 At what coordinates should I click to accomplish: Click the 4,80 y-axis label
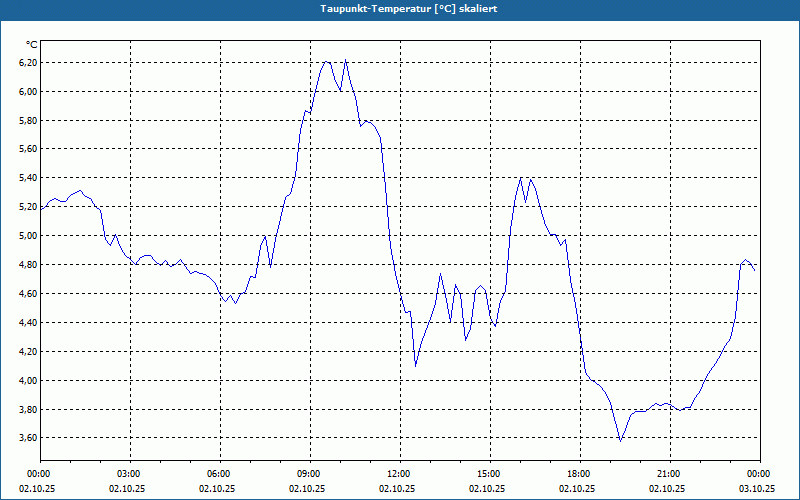(x=28, y=265)
